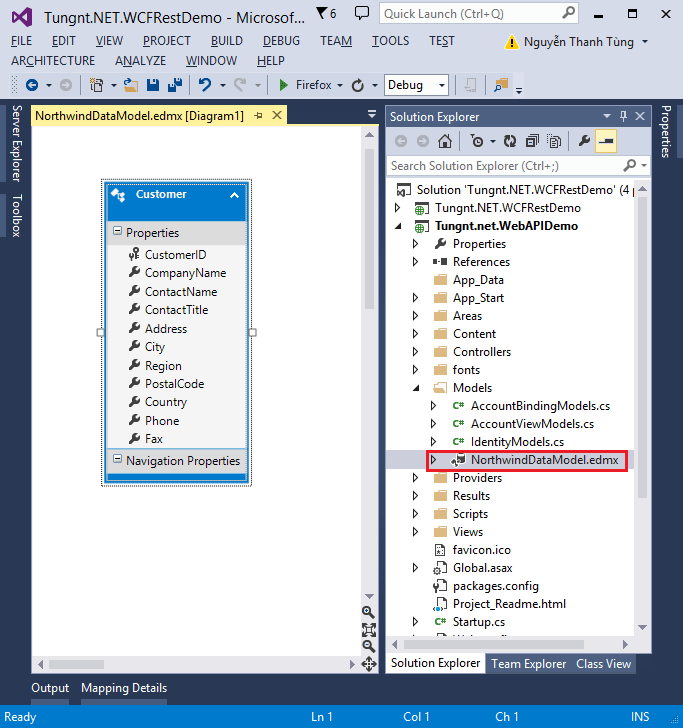Pin the NorthwindDataModel.edmx tab
The image size is (683, 728).
[259, 116]
